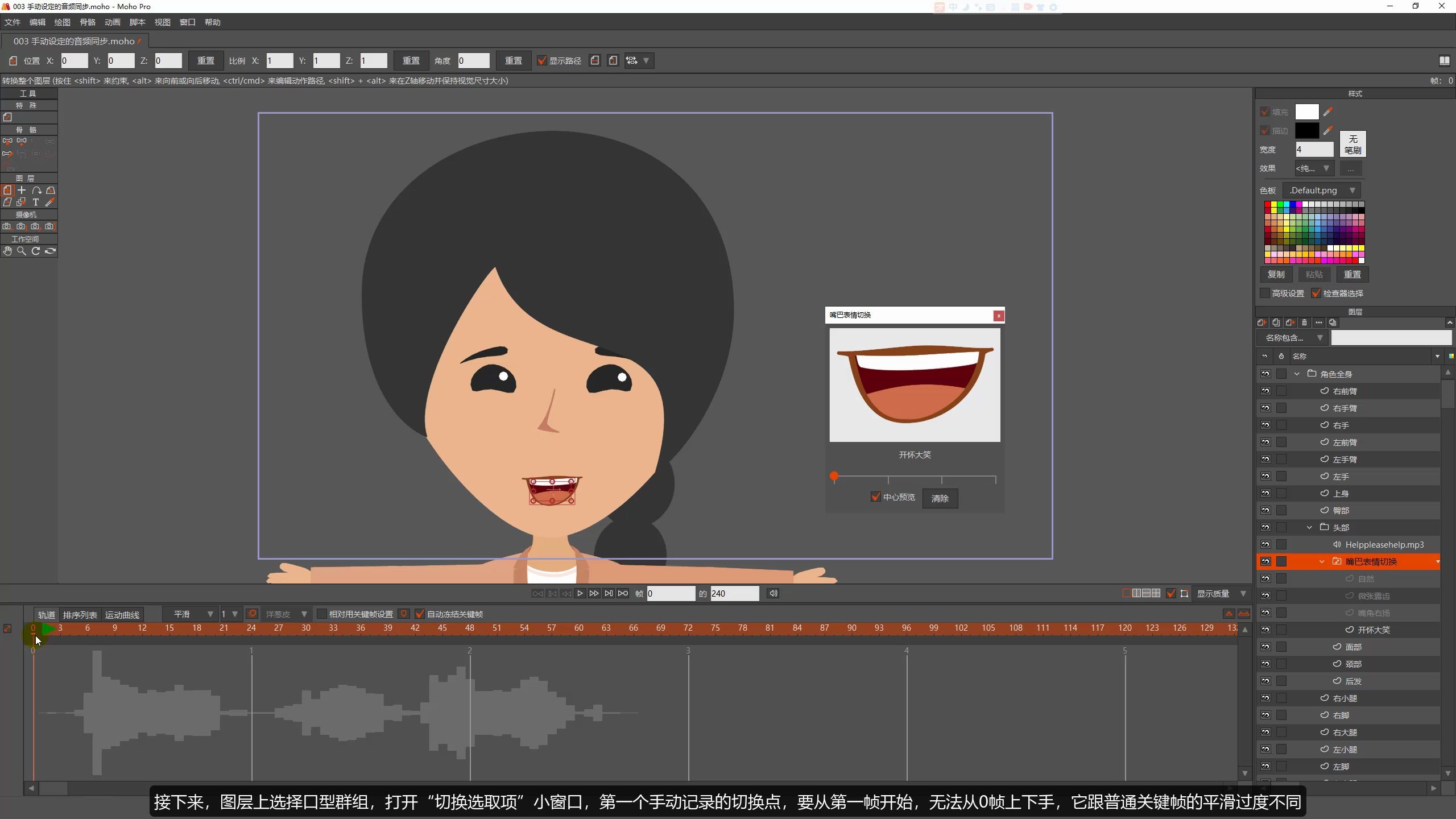The width and height of the screenshot is (1456, 819).
Task: Click the black stroke color swatch
Action: tap(1306, 131)
